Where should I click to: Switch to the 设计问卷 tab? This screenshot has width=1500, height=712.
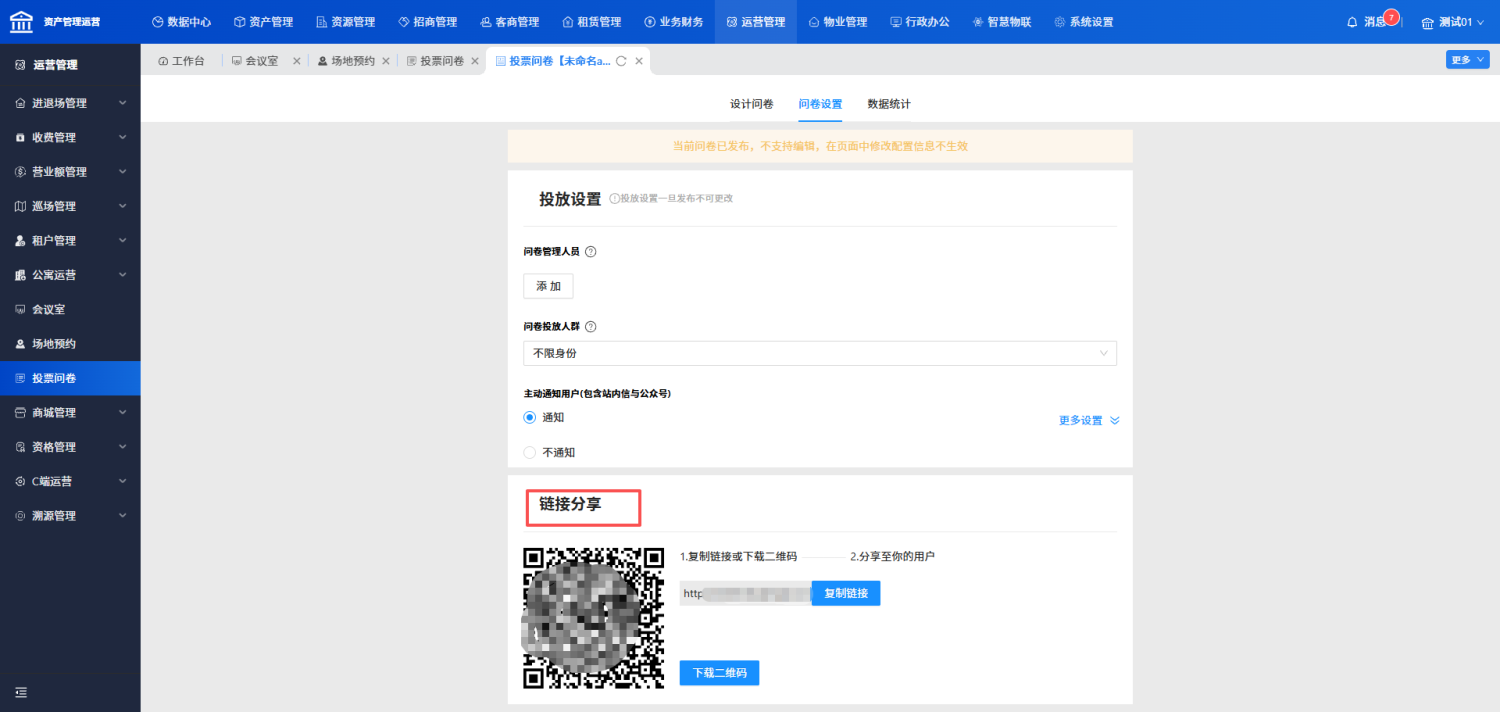(751, 104)
